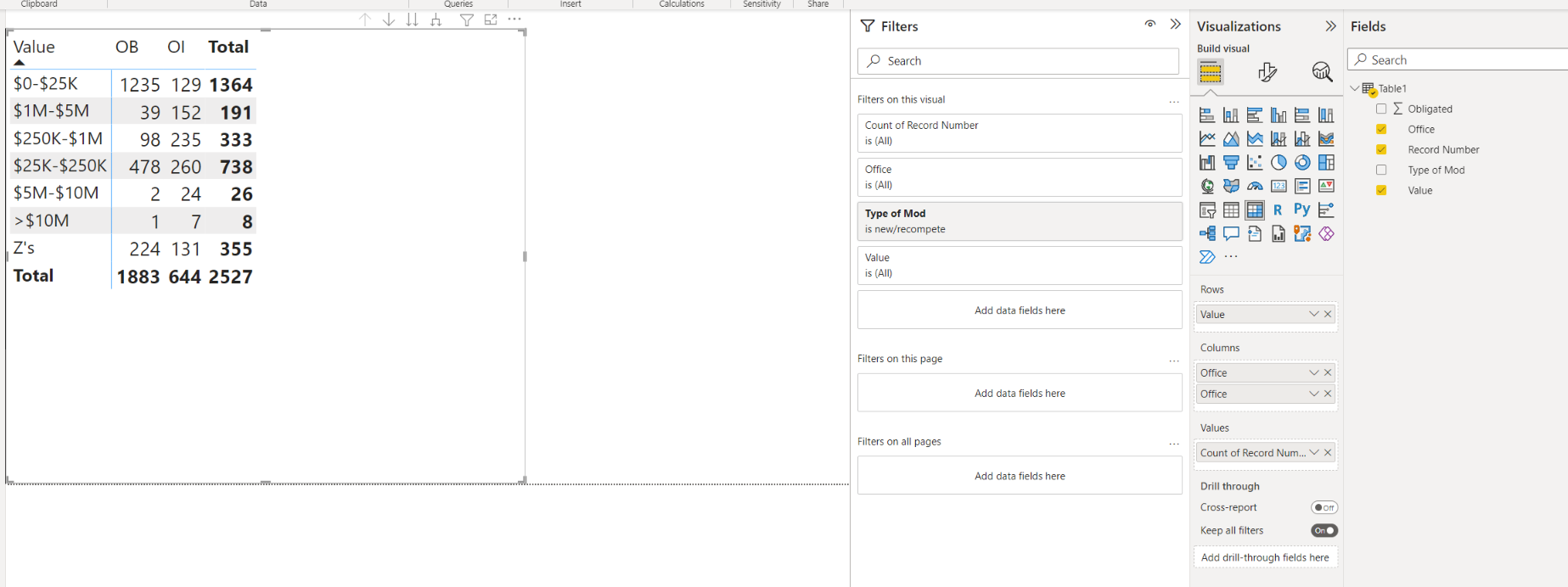Screen dimensions: 1568x587
Task: Select the Waterfall chart visual
Action: [1207, 163]
